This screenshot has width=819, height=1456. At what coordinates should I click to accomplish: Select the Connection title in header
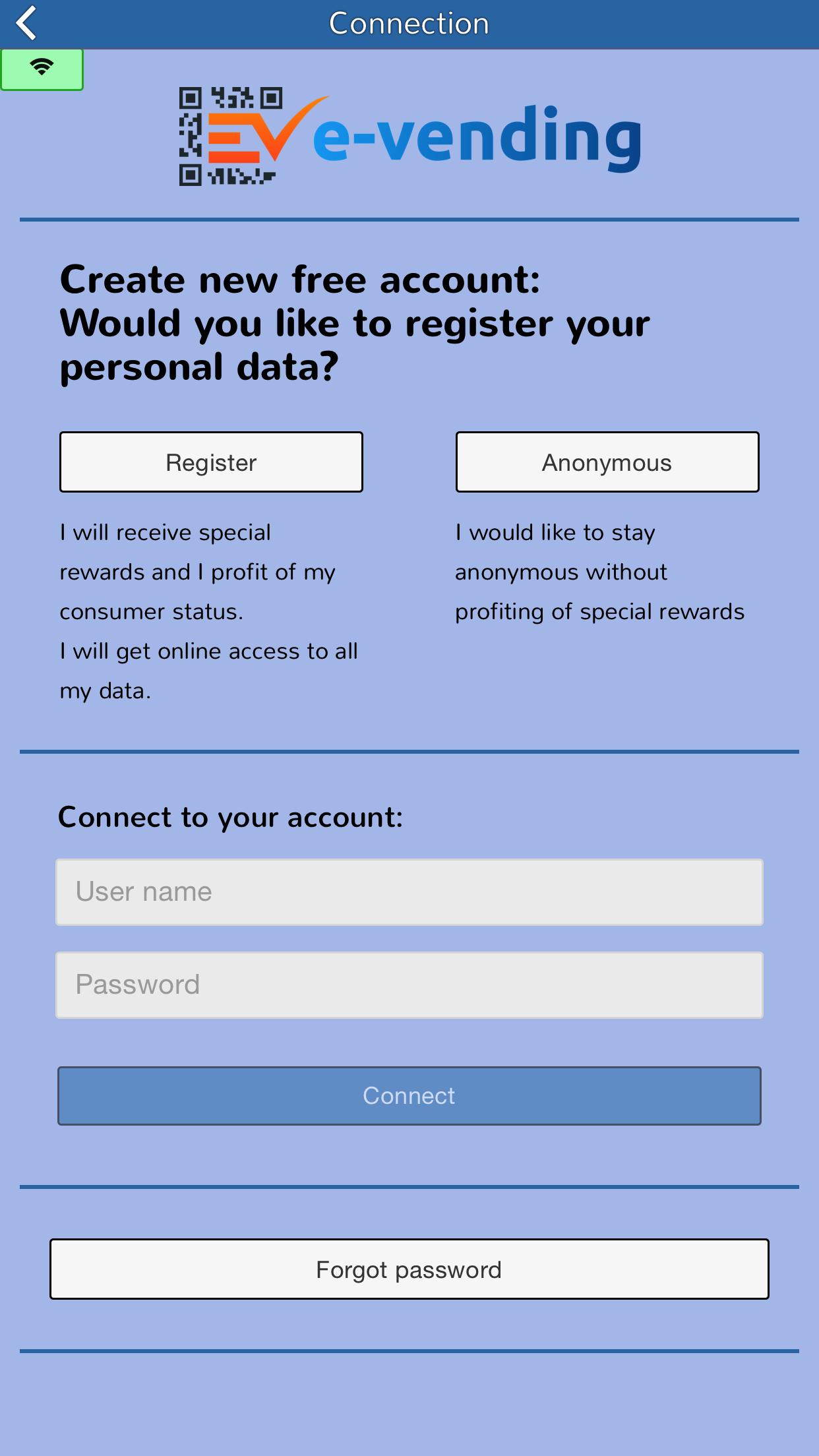coord(409,24)
